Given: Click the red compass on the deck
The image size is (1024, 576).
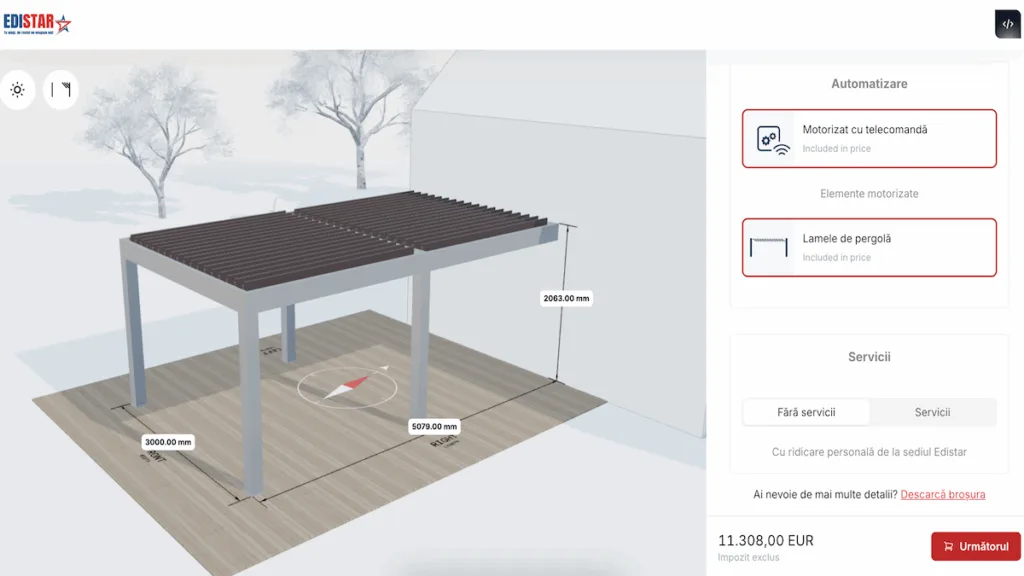Looking at the screenshot, I should tap(344, 385).
